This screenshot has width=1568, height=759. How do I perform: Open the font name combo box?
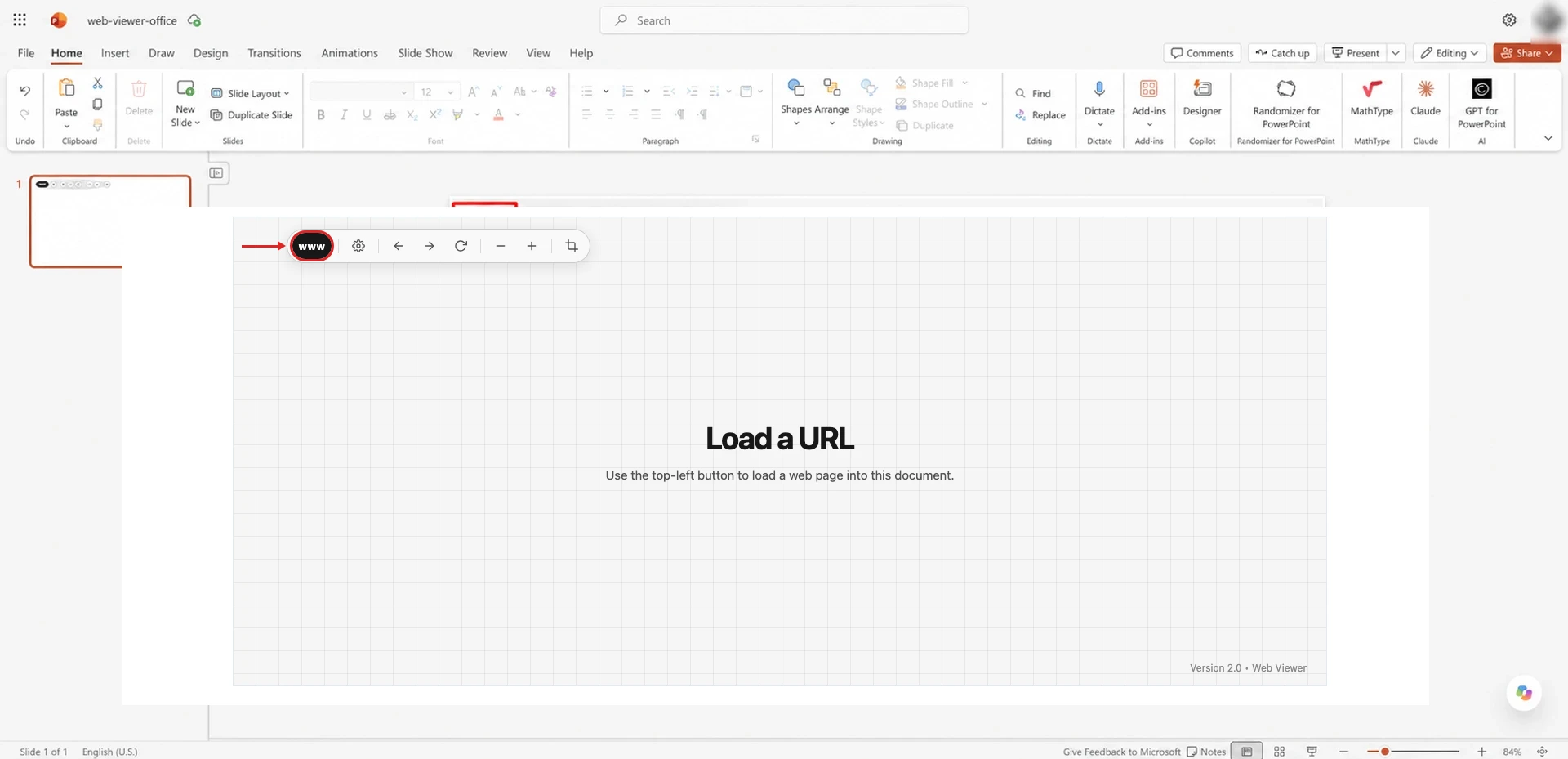click(x=360, y=92)
